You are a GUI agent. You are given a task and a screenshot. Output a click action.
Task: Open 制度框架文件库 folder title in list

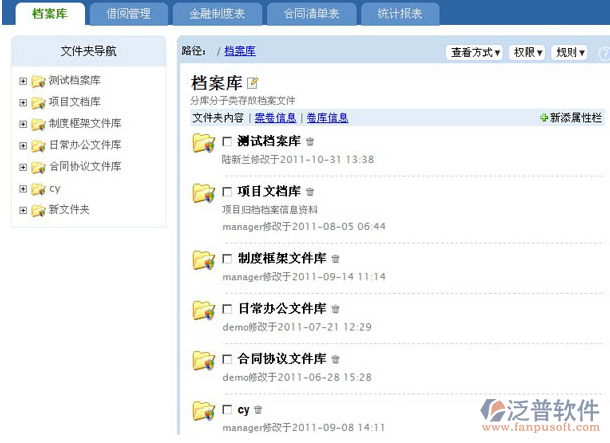[282, 258]
